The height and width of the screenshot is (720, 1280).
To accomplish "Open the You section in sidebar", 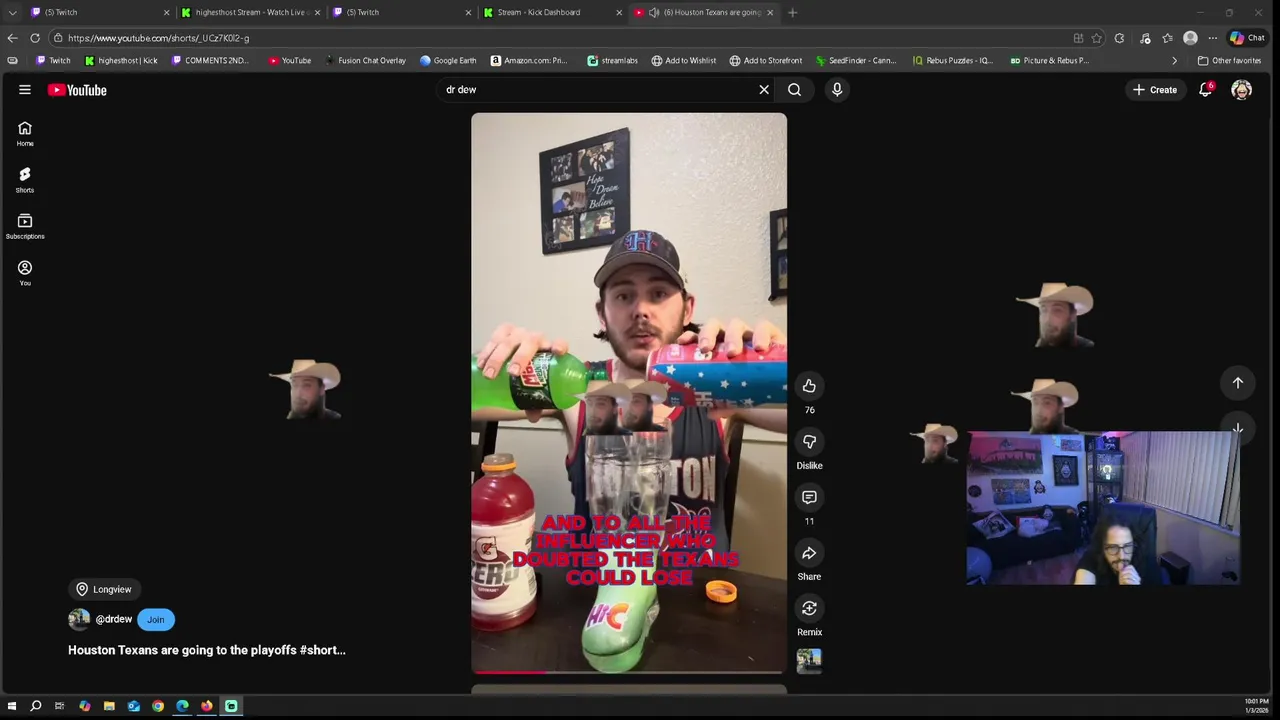I will click(25, 273).
